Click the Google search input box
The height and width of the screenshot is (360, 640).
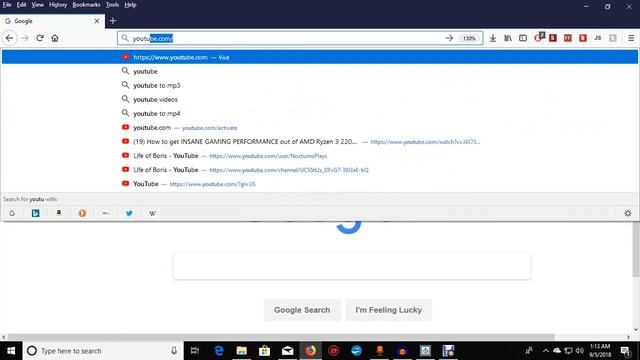click(x=352, y=266)
